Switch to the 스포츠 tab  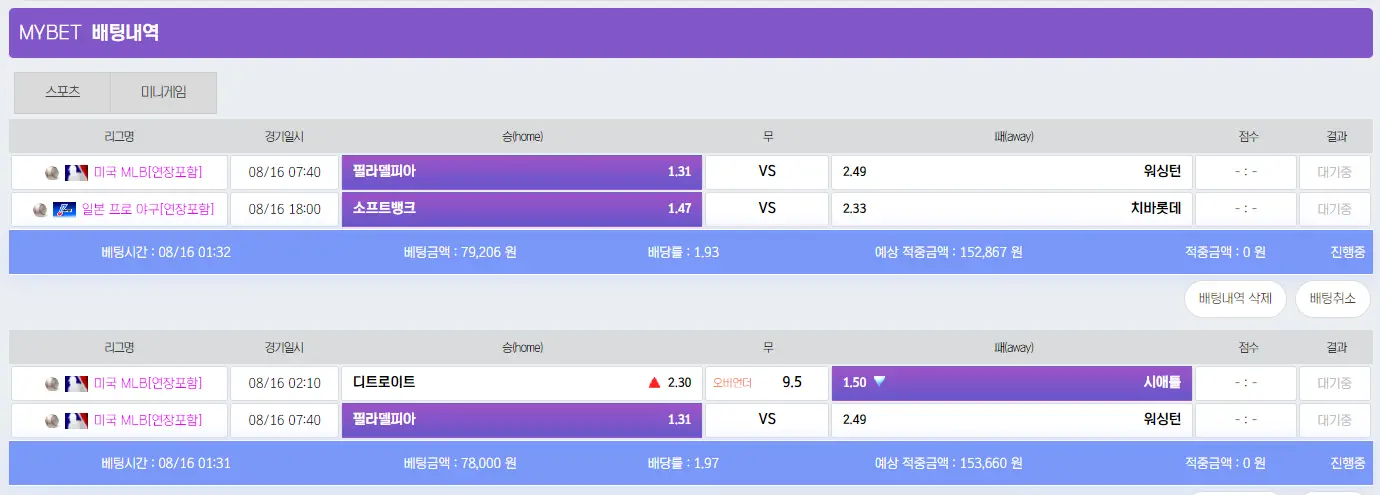63,92
